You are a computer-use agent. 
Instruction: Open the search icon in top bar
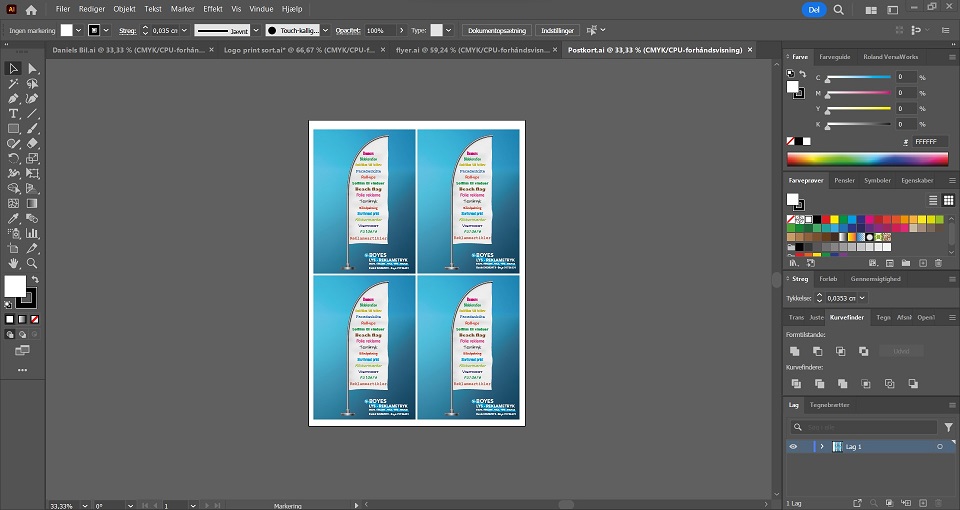coord(839,9)
